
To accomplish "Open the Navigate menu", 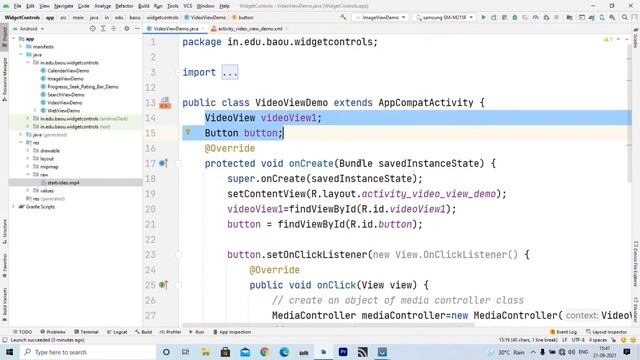I will (x=63, y=6).
